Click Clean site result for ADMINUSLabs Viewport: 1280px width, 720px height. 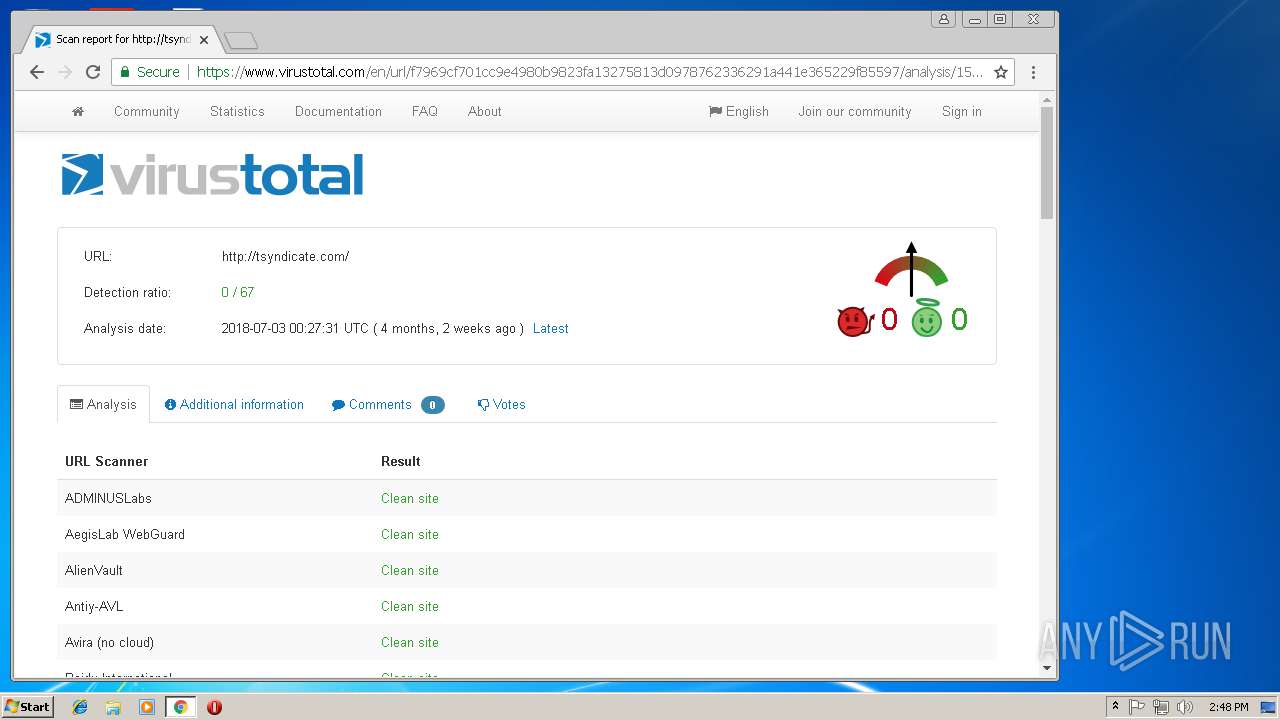pos(410,498)
